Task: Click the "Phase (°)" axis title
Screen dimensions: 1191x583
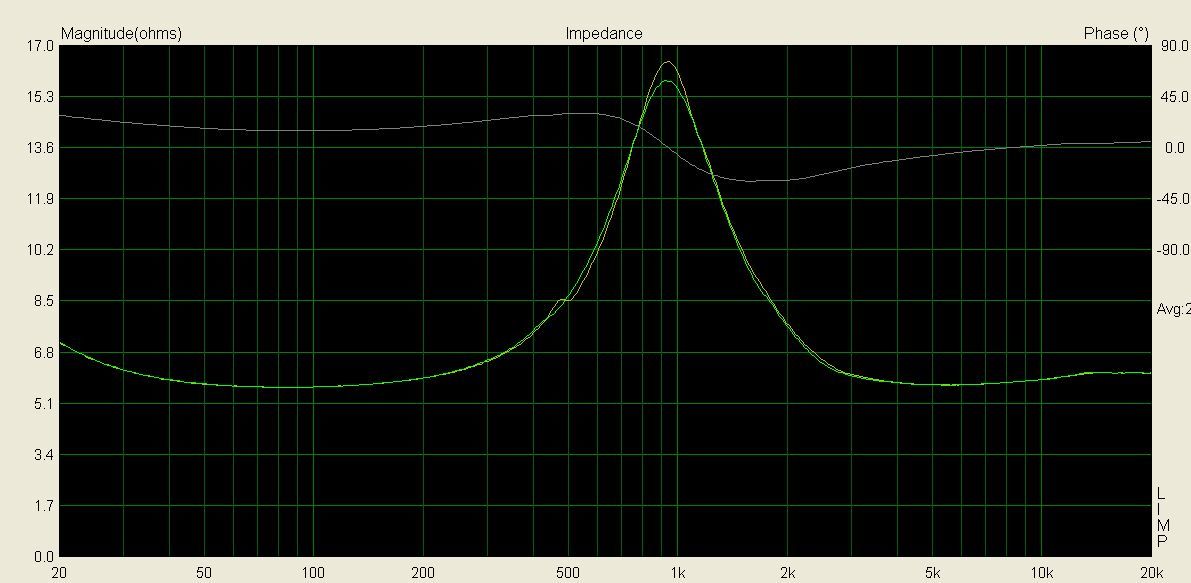Action: [1116, 34]
